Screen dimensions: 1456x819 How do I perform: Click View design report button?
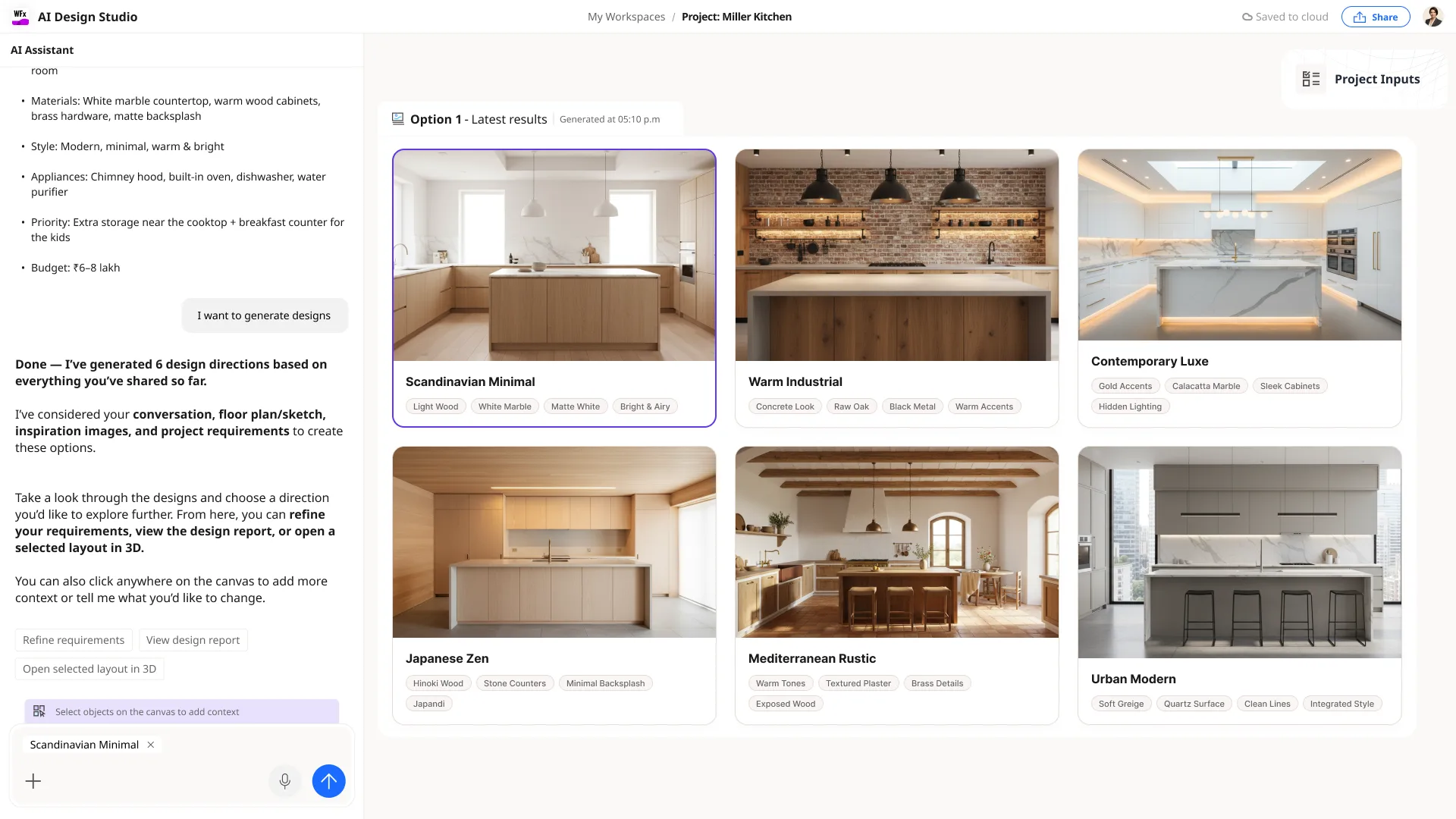pyautogui.click(x=193, y=640)
